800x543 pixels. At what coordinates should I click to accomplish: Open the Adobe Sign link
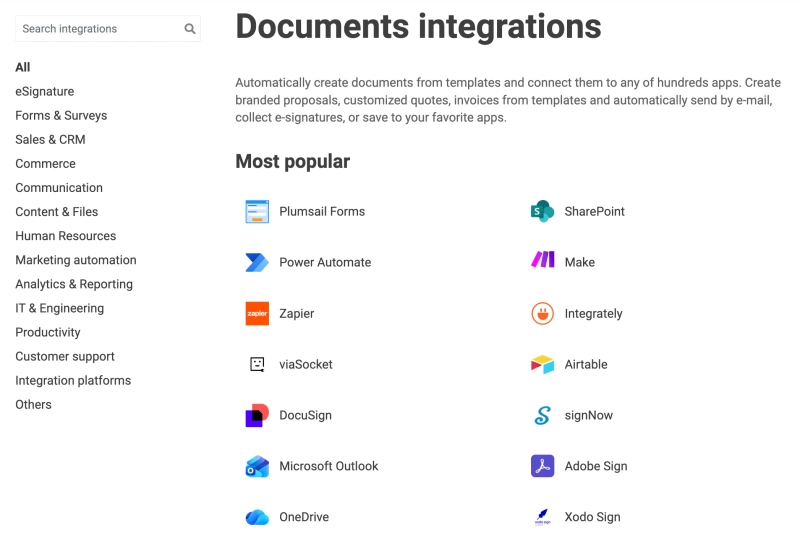coord(596,466)
